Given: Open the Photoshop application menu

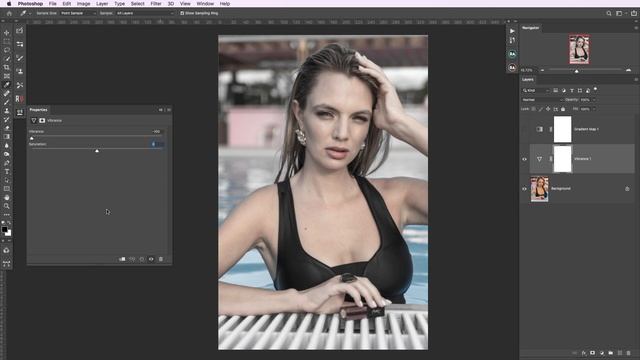Looking at the screenshot, I should (30, 4).
